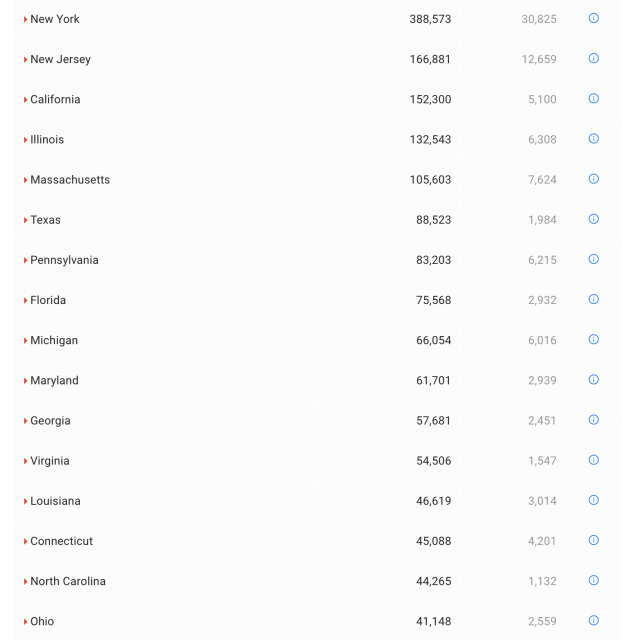Show details via Florida info icon

593,299
